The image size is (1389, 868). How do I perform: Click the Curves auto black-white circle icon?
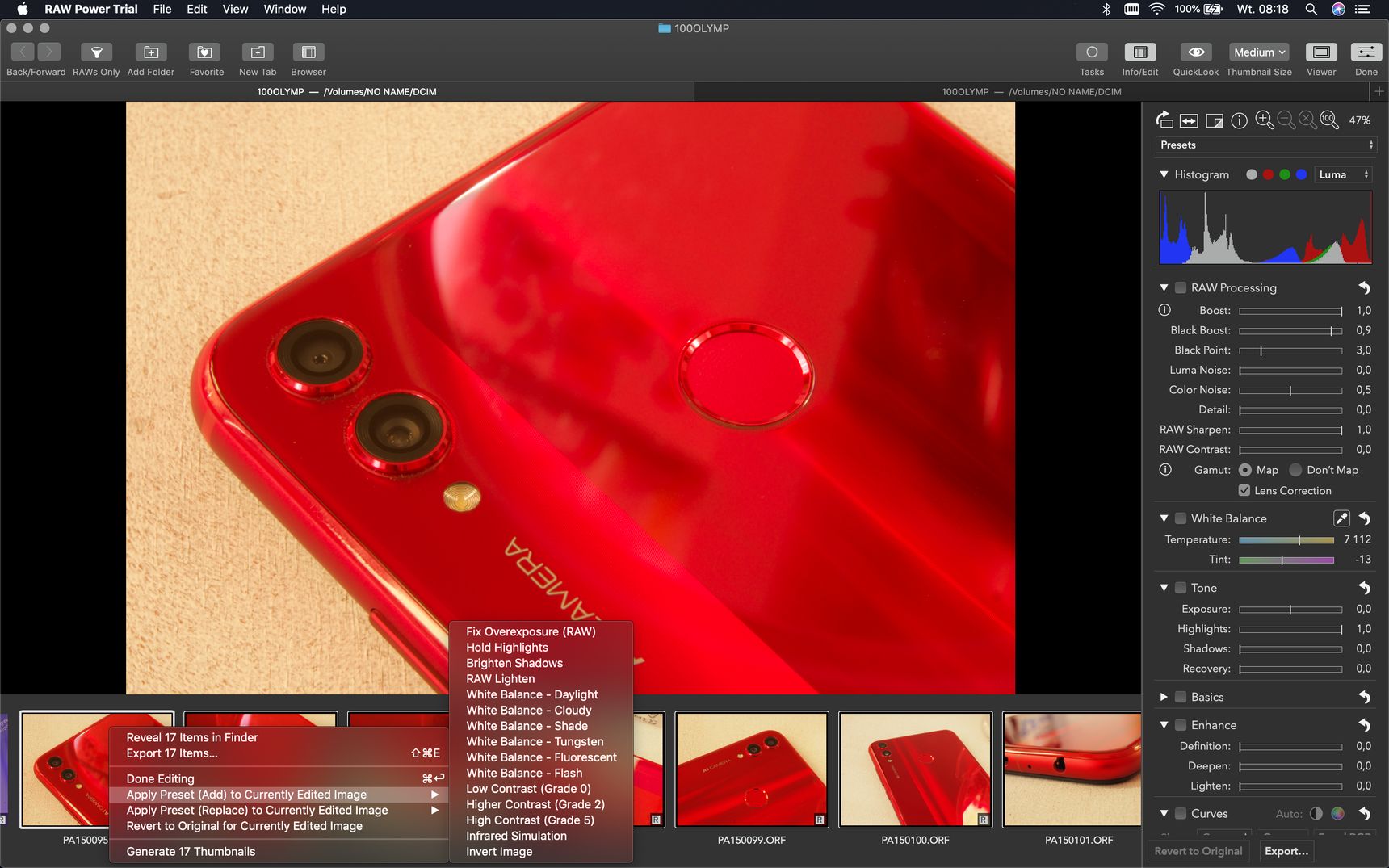pos(1316,814)
